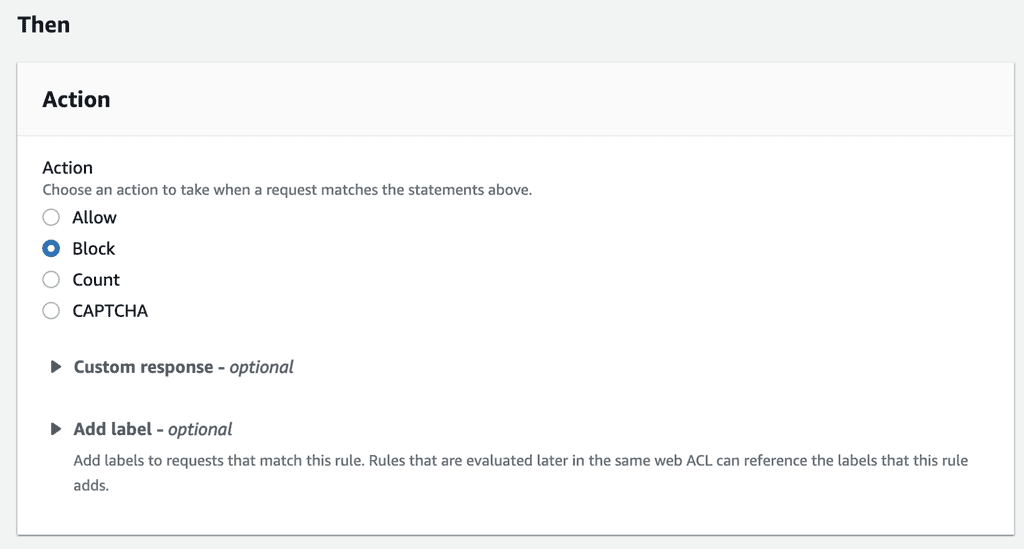The image size is (1024, 549).
Task: Select the Count radio button
Action: (51, 280)
